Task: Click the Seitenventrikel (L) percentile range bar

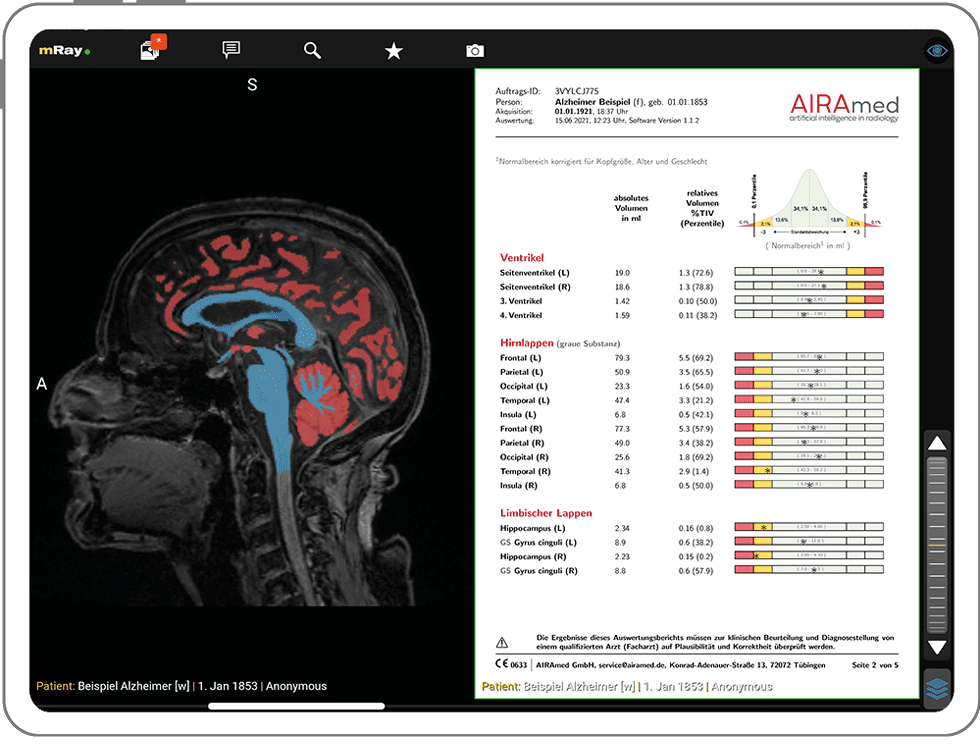Action: [809, 272]
